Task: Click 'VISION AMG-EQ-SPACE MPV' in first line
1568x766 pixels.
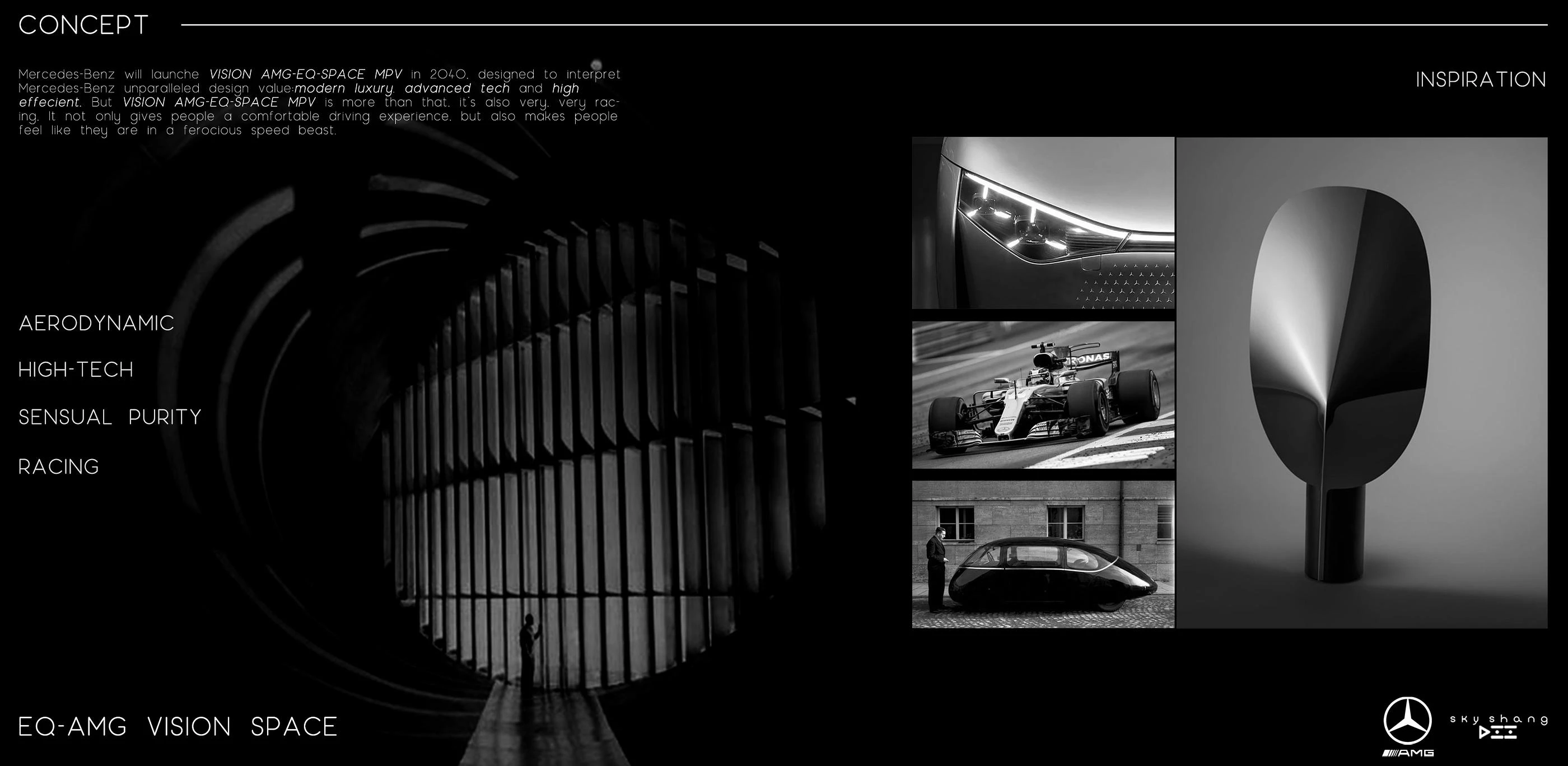Action: 306,74
